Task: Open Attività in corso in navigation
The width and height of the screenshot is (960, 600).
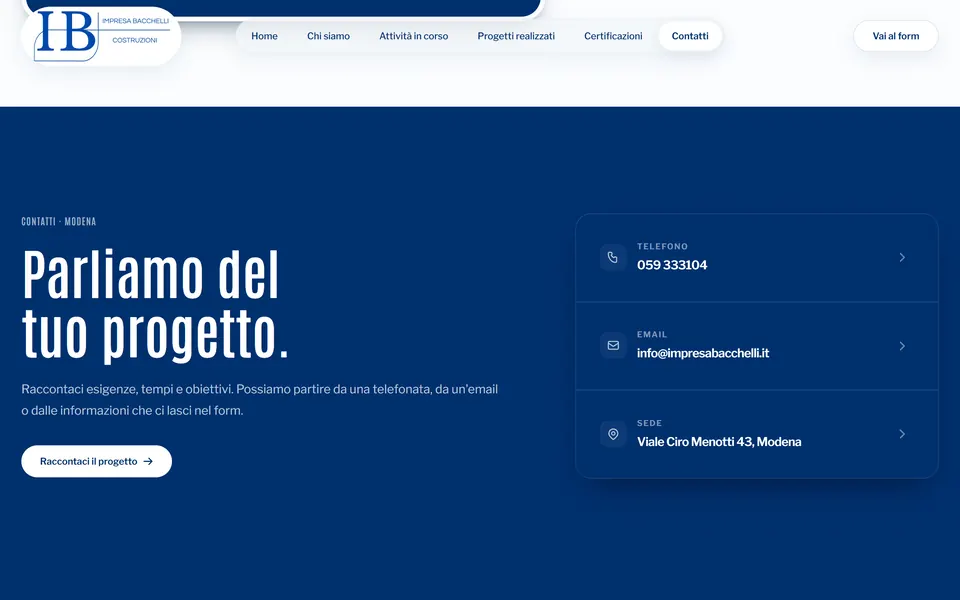Action: [413, 36]
